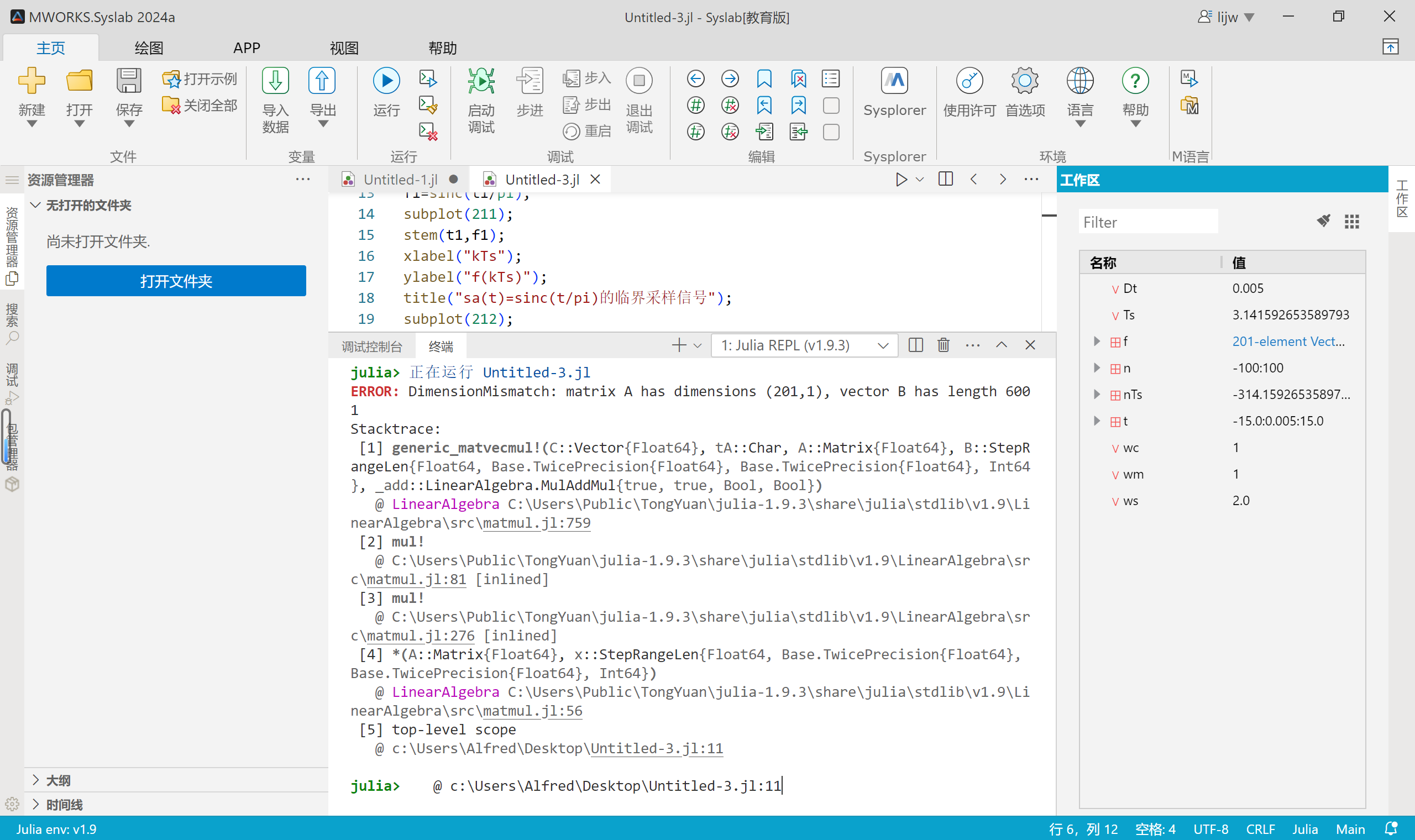Click the next bookmark icon
Screen dimensions: 1415x840
[799, 106]
